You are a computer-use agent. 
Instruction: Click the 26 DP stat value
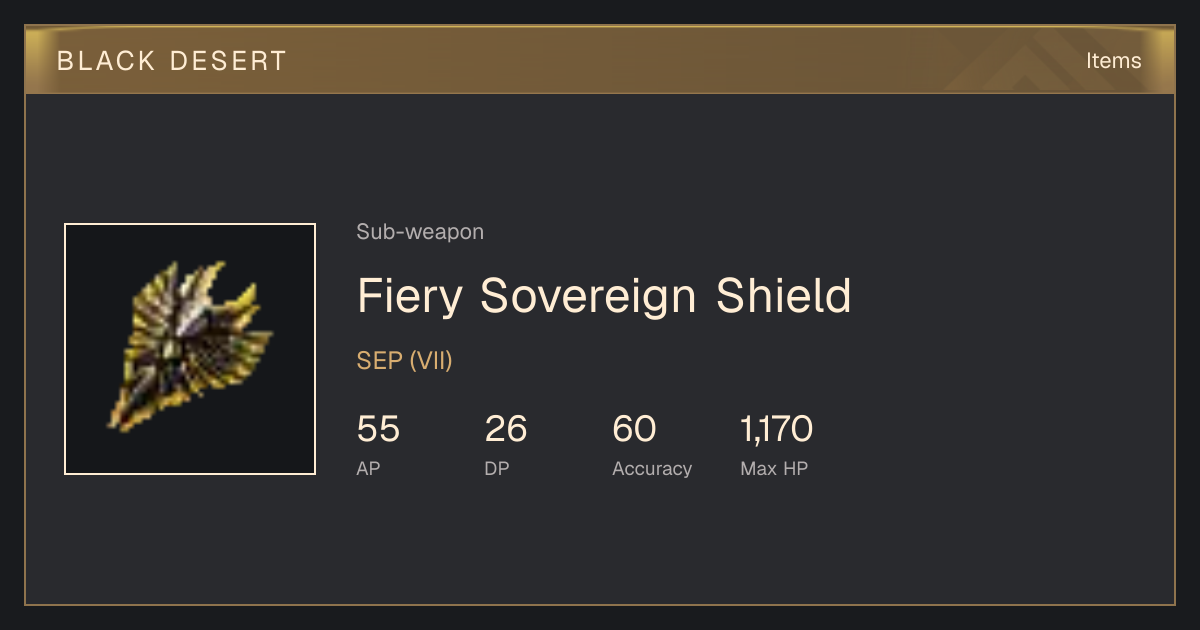(x=506, y=430)
